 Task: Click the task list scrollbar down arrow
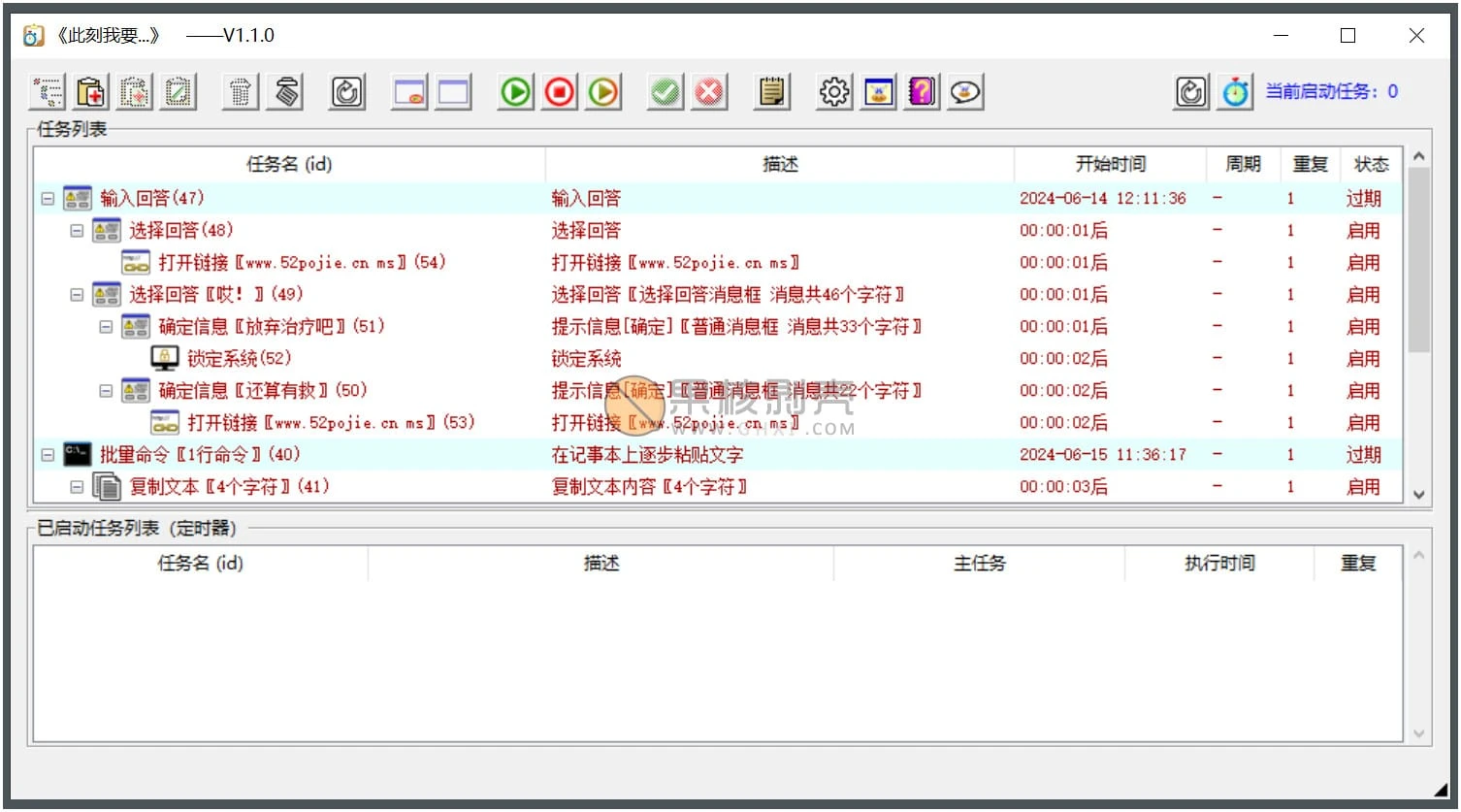click(x=1418, y=494)
